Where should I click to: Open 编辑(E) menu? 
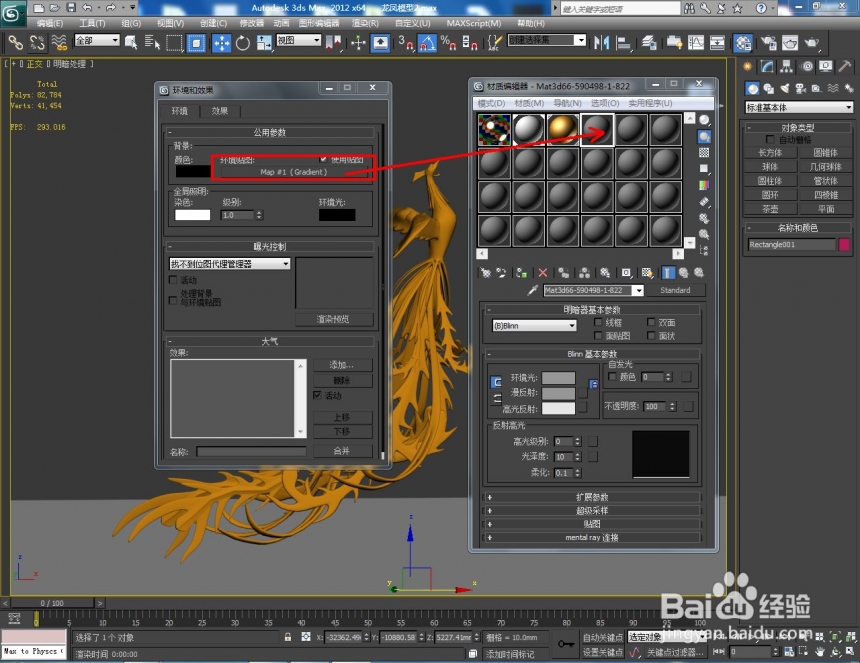pyautogui.click(x=49, y=23)
